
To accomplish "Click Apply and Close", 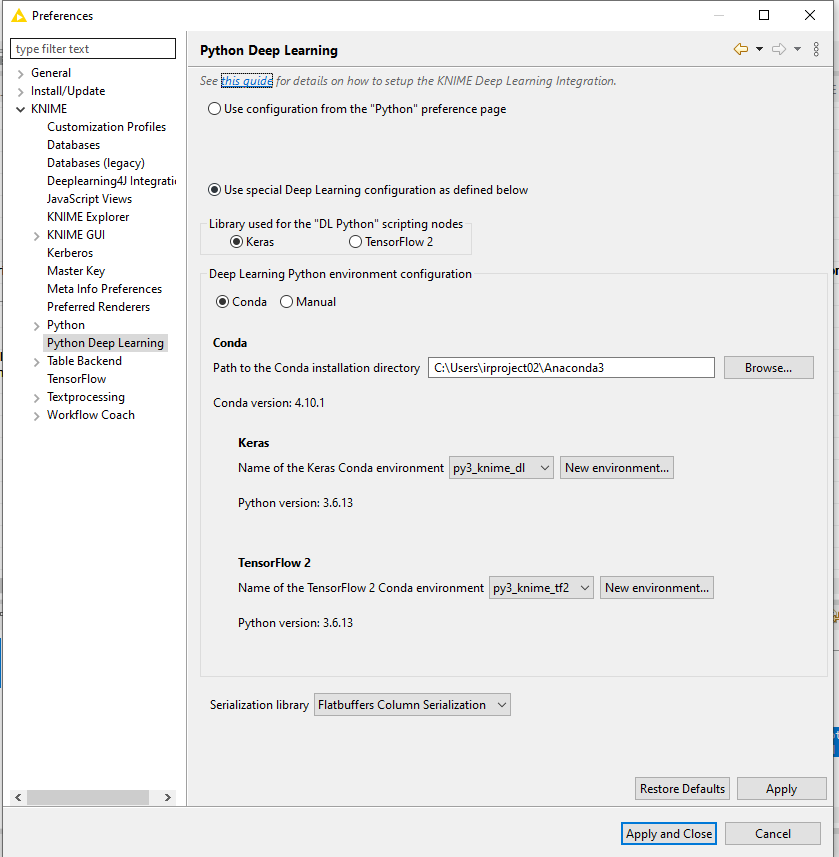I will (669, 833).
